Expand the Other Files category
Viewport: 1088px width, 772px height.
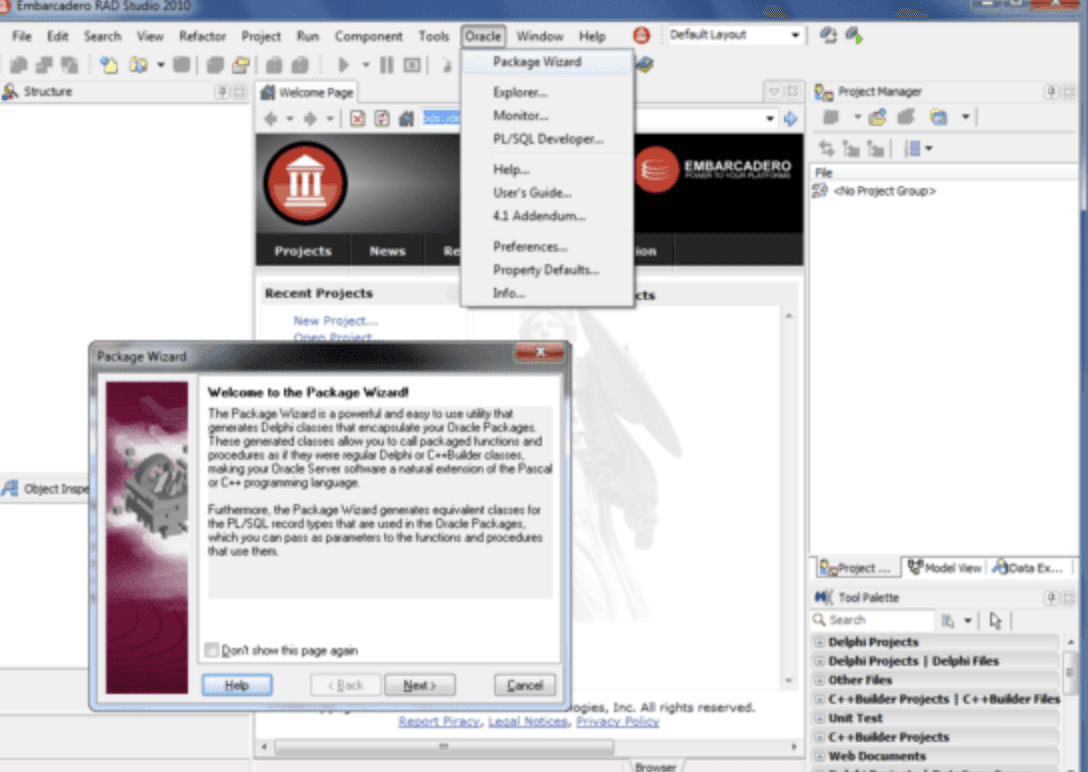click(819, 680)
